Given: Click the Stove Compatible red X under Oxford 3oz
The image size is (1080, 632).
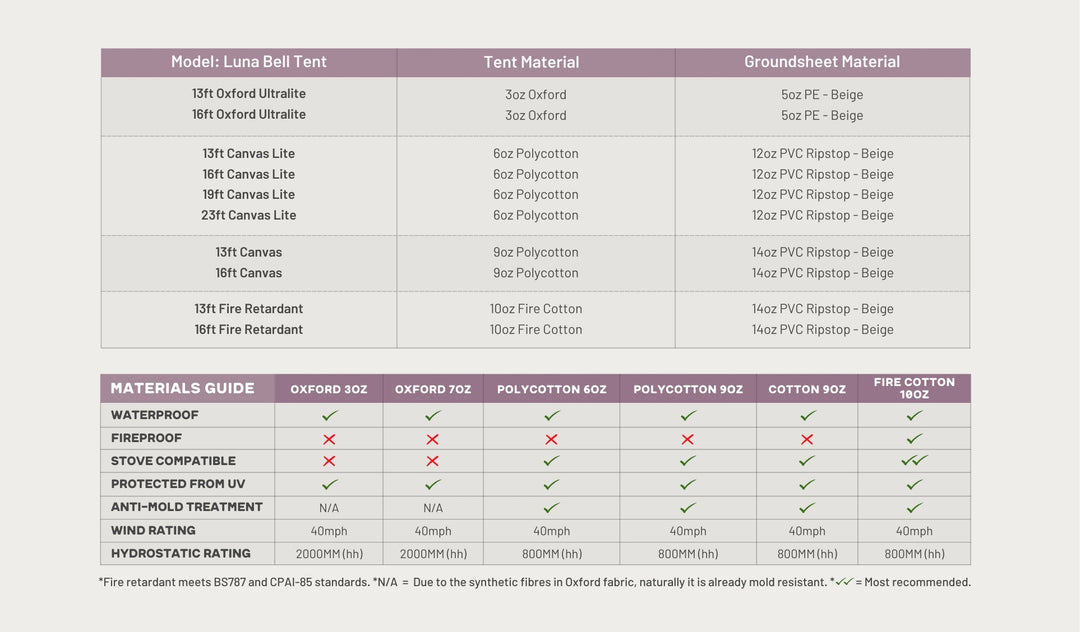Looking at the screenshot, I should (329, 461).
